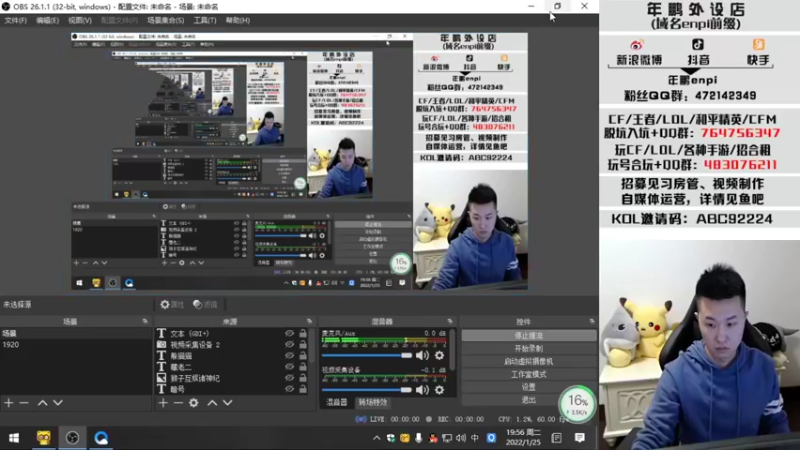Click 启动虚拟摄像机 button
This screenshot has height=450, width=800.
[529, 361]
